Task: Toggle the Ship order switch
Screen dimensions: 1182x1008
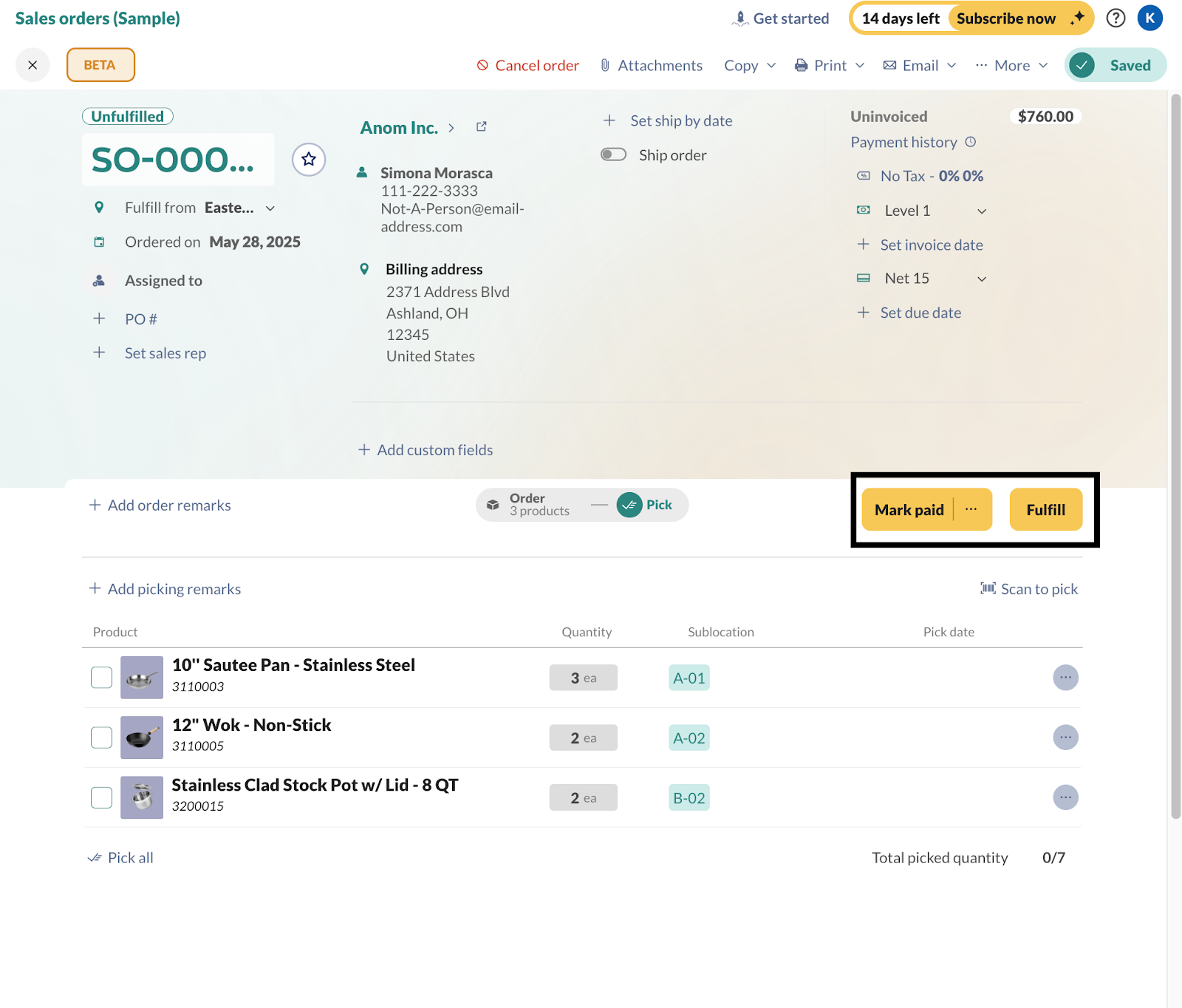Action: pyautogui.click(x=613, y=154)
